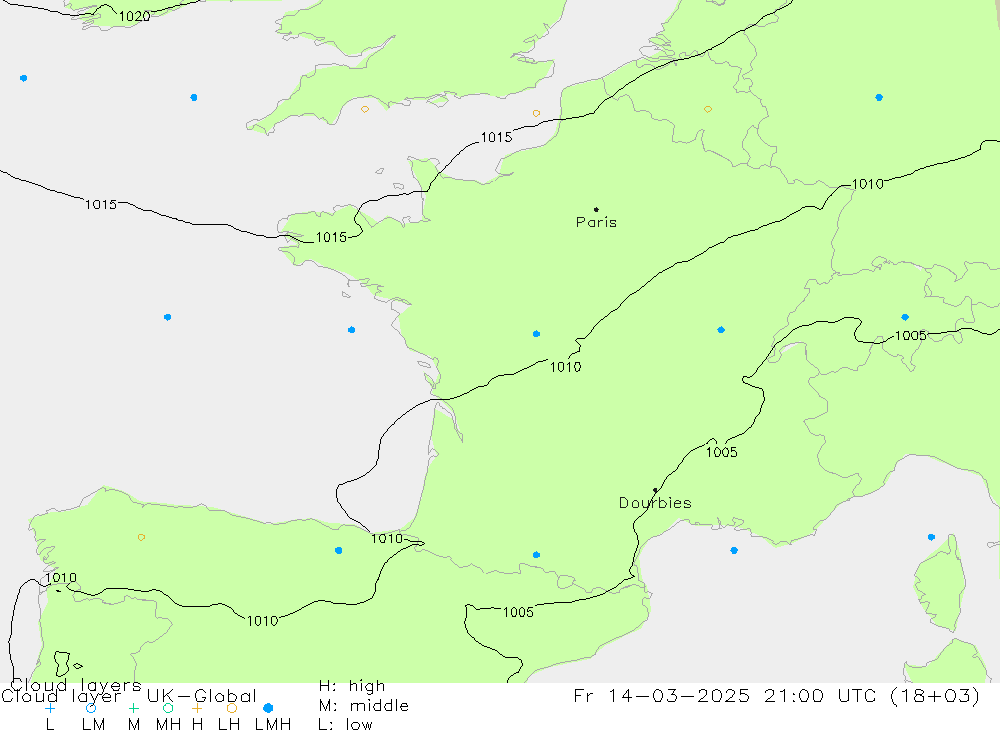This screenshot has width=1000, height=733.
Task: Select the Paris city dot marker
Action: [596, 209]
